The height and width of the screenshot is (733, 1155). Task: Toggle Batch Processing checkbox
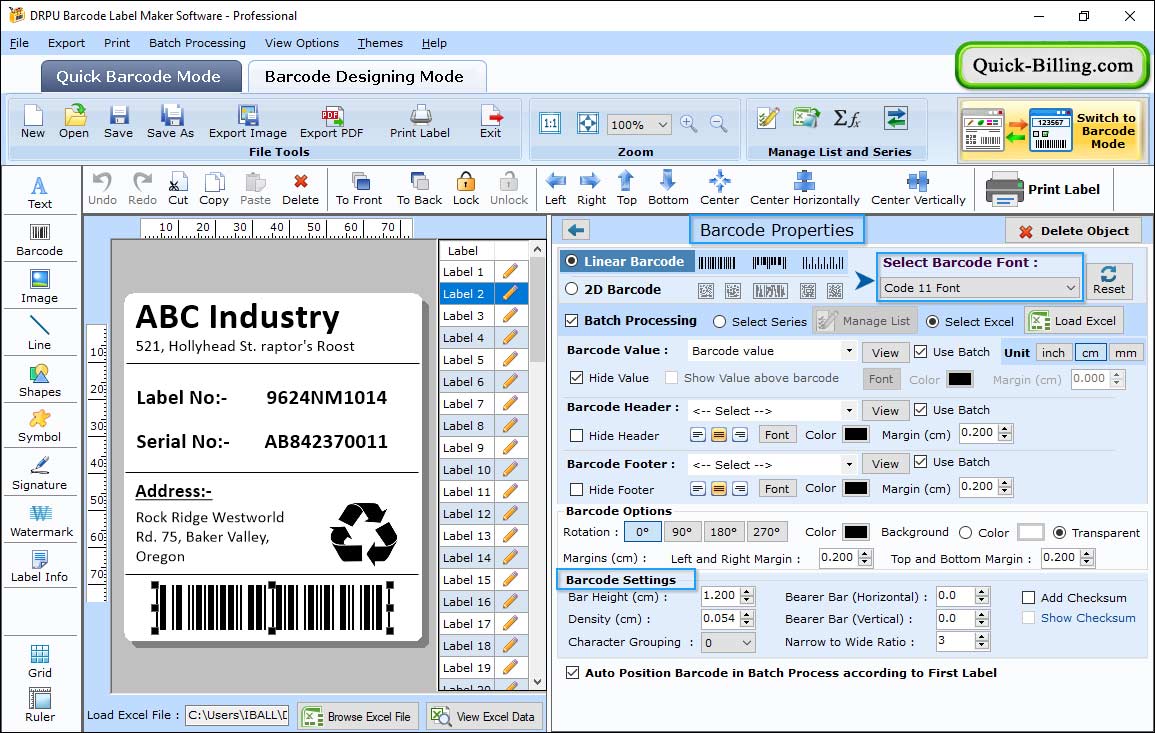(x=572, y=320)
